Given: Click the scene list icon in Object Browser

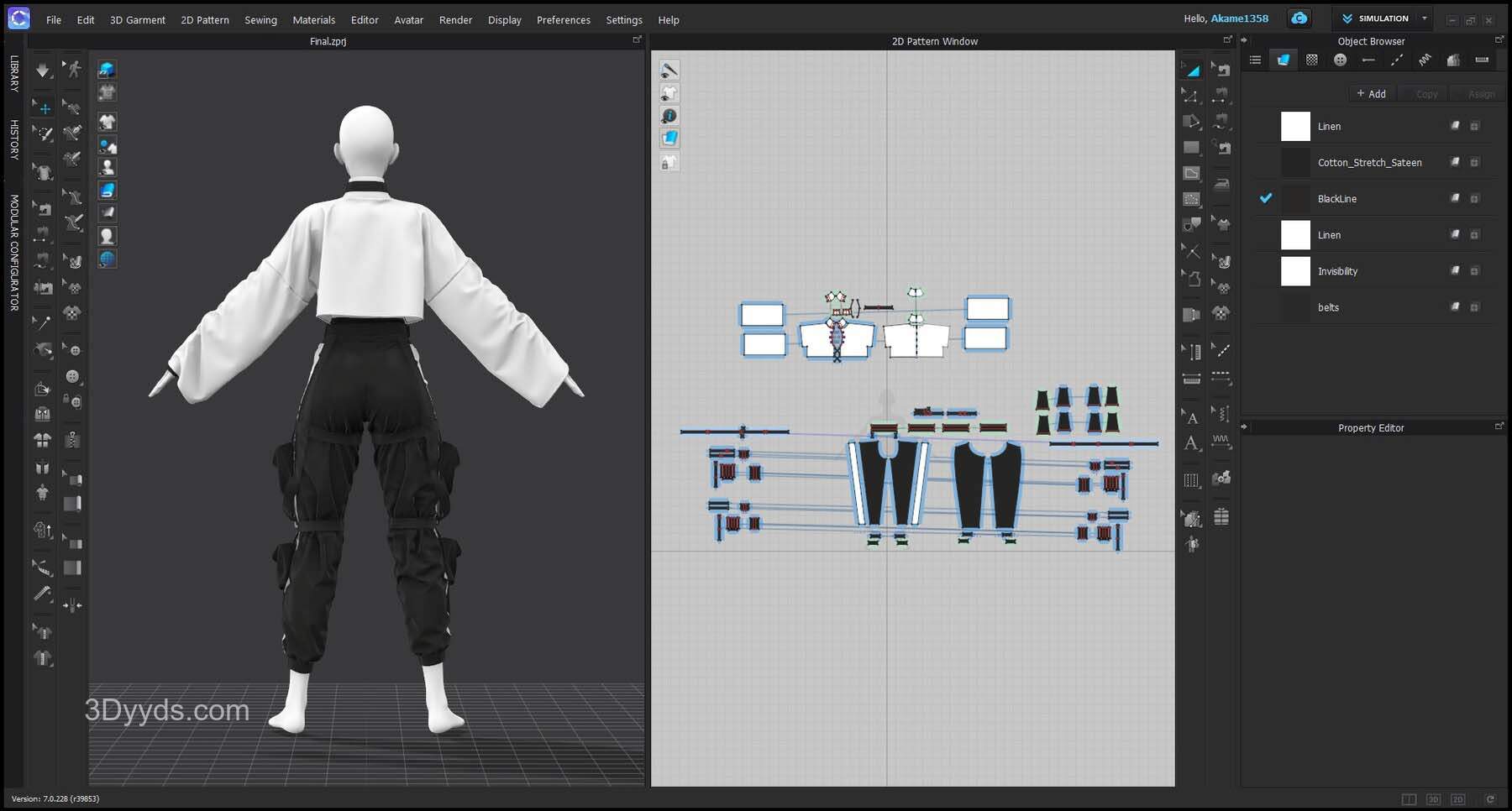Looking at the screenshot, I should point(1255,60).
